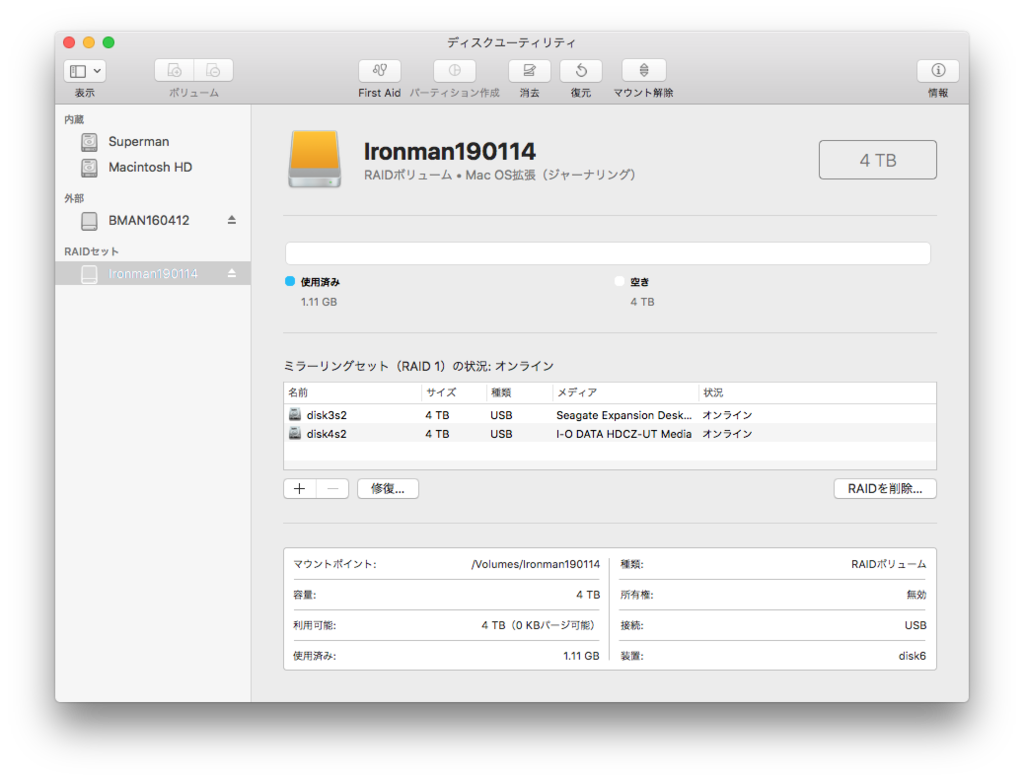Click the Macintosh HD drive icon
Viewport: 1024px width, 781px height.
pyautogui.click(x=89, y=168)
